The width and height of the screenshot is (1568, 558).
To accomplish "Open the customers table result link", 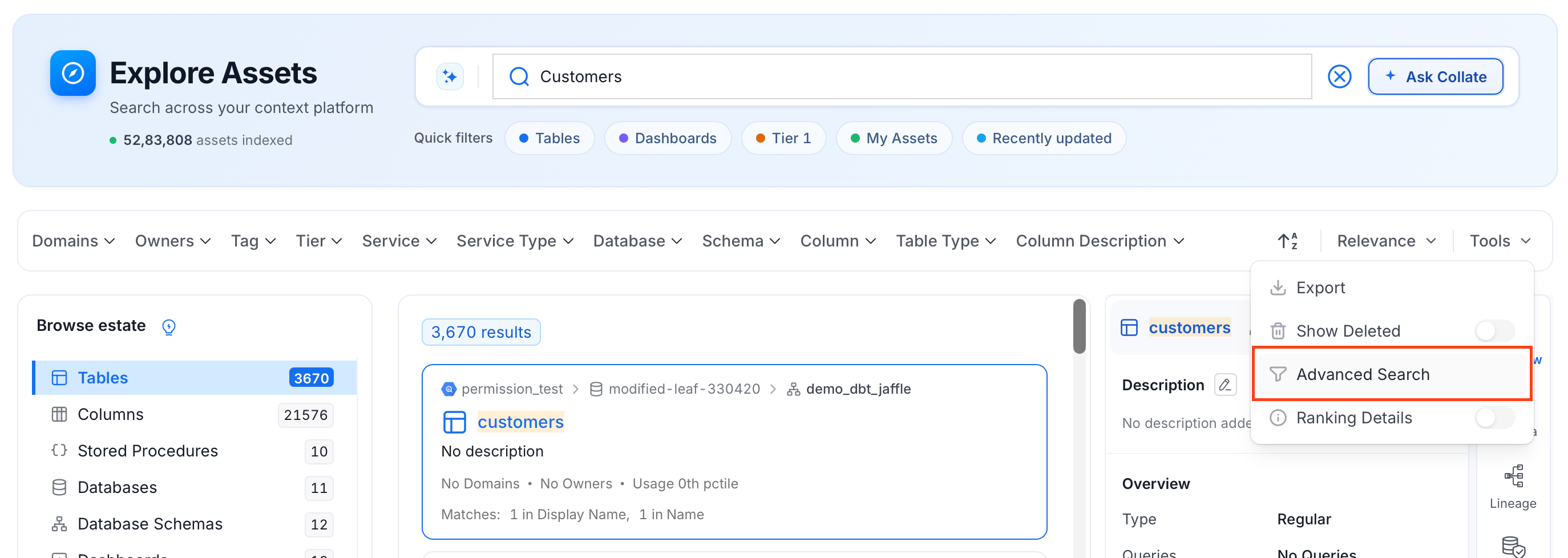I will pyautogui.click(x=520, y=422).
